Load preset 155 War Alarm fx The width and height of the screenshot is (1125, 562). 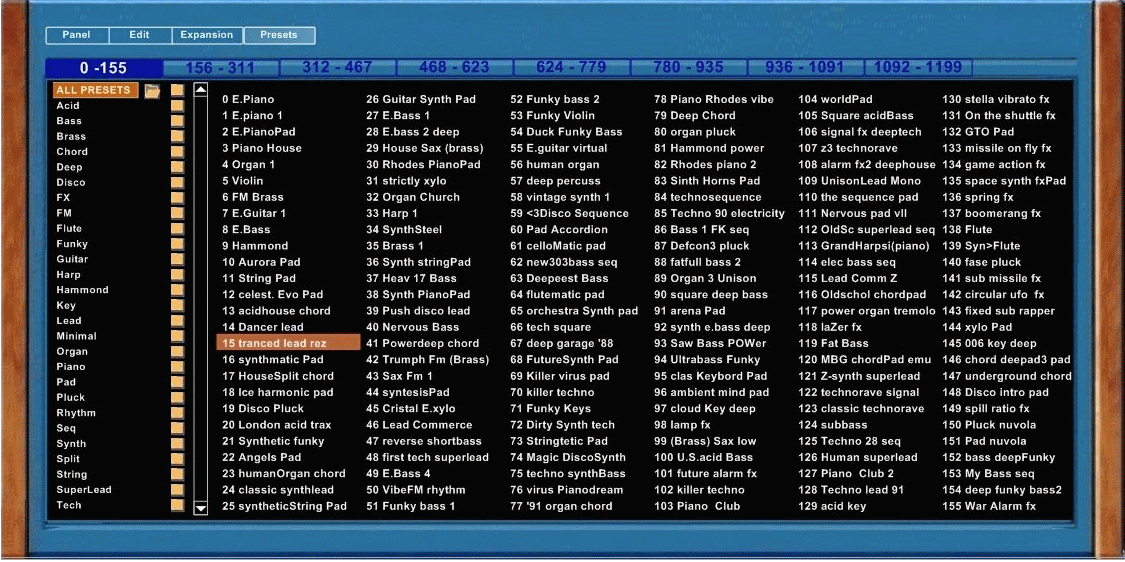pyautogui.click(x=989, y=507)
